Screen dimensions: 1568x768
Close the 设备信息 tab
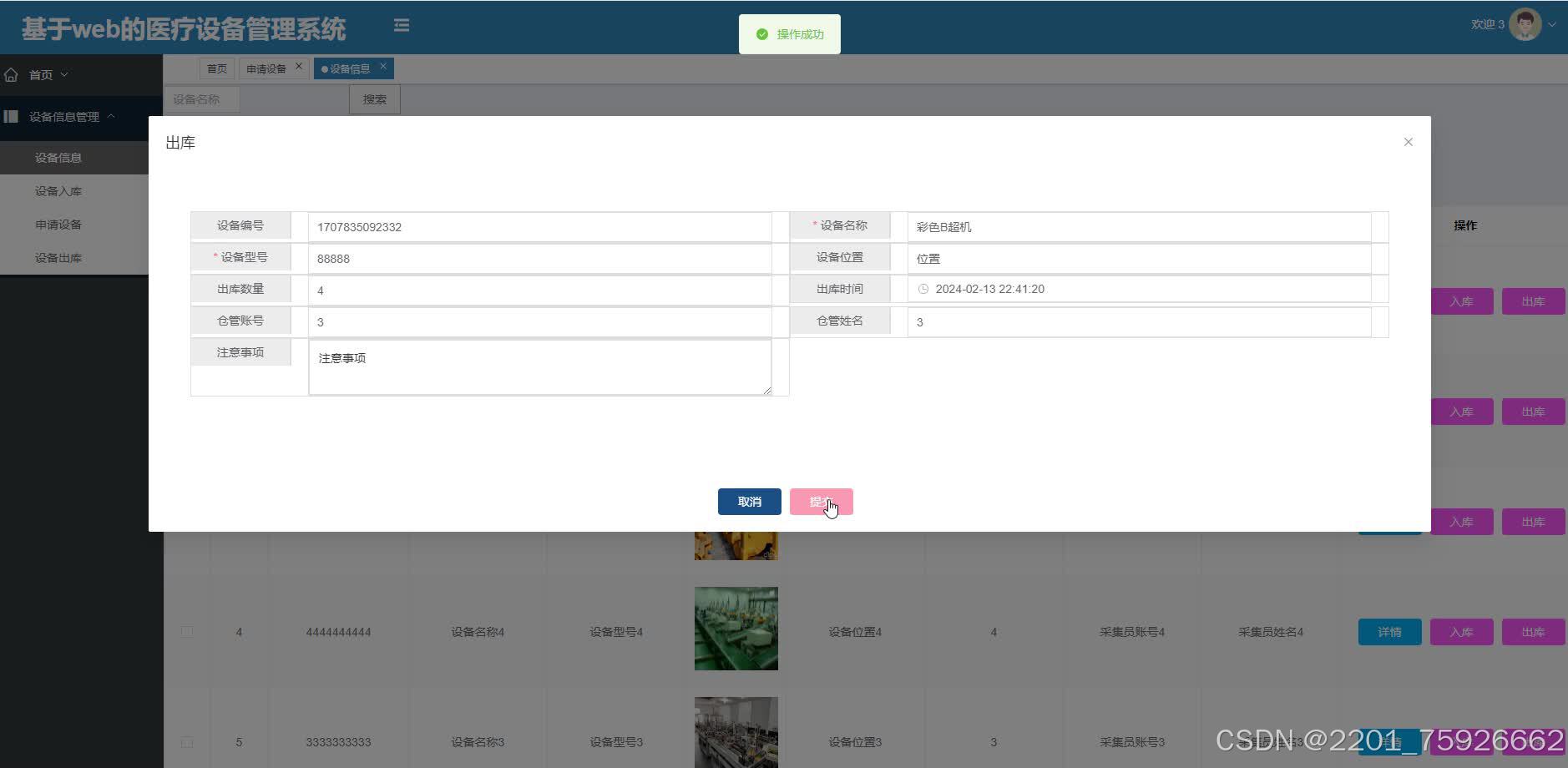[x=383, y=66]
